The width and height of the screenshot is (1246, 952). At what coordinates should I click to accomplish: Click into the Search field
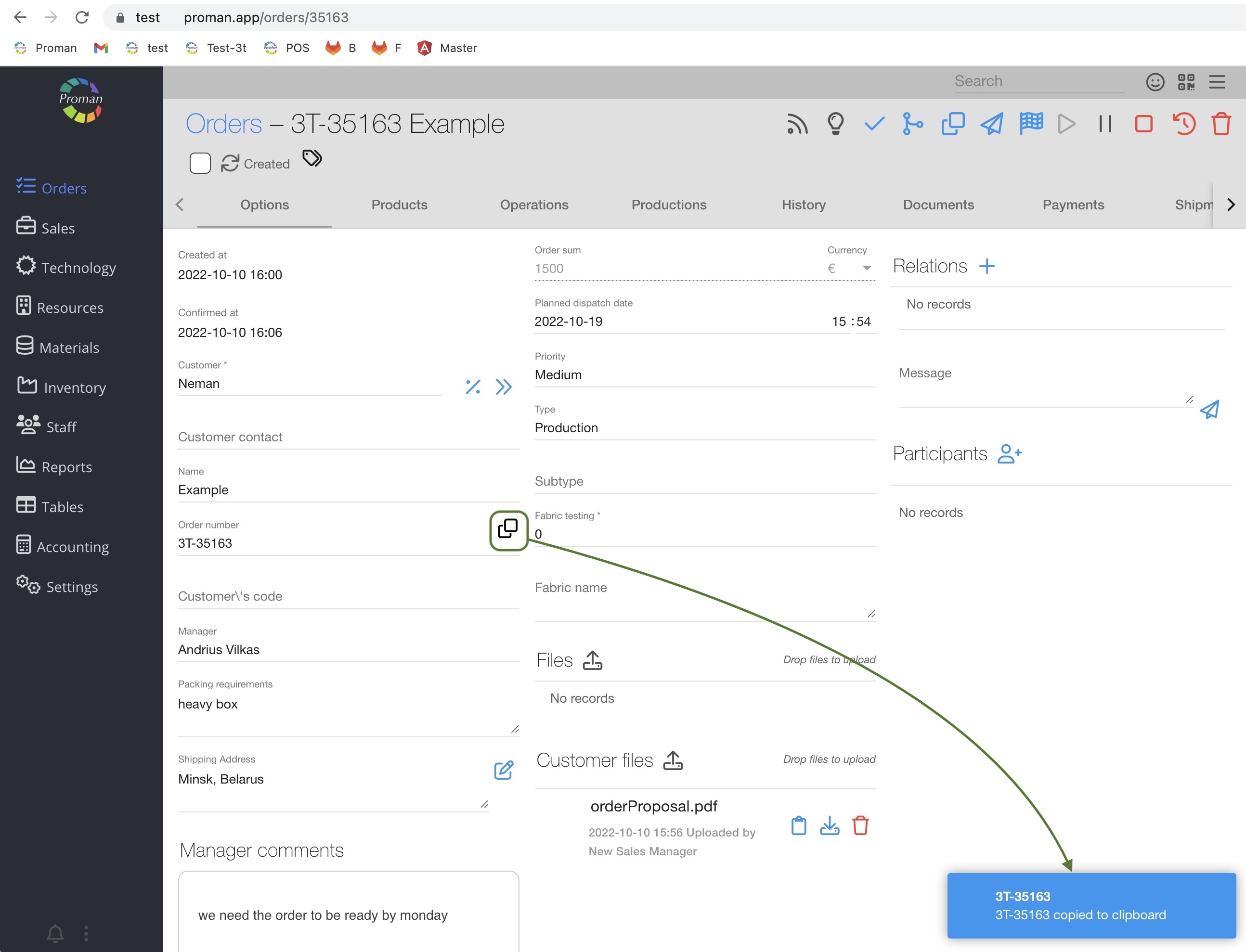1038,82
